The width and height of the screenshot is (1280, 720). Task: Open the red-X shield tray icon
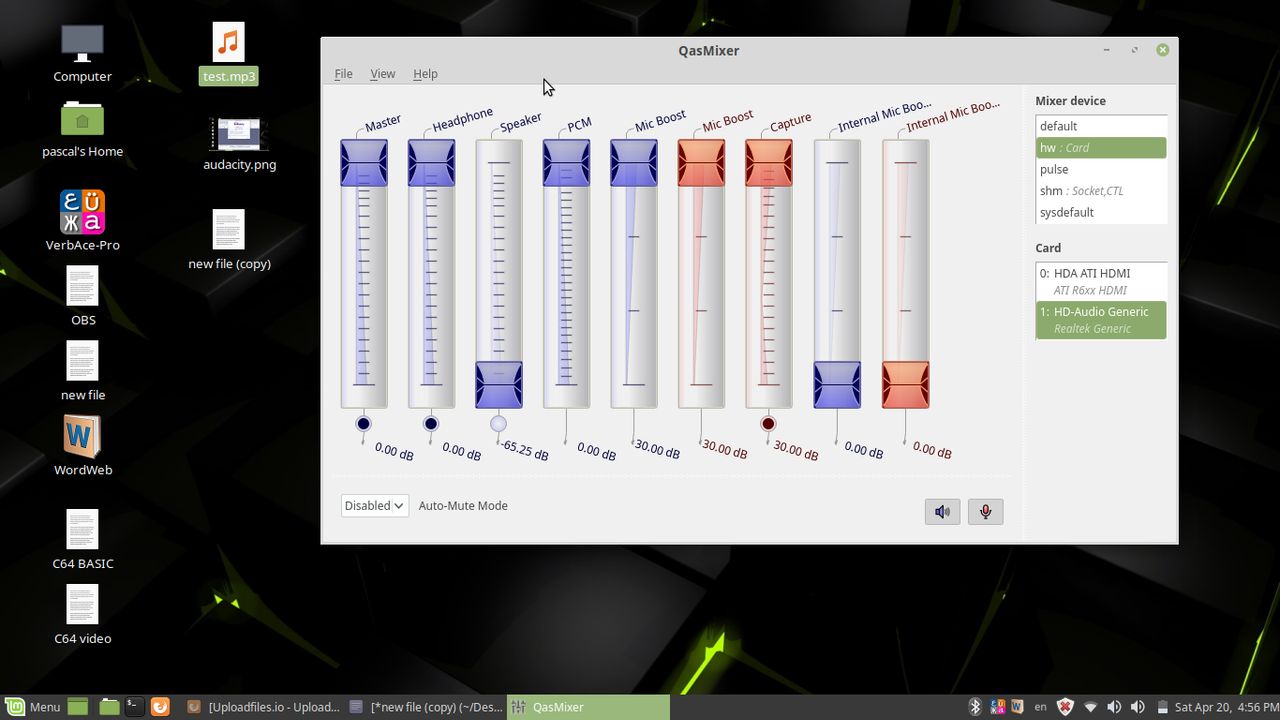(x=1066, y=707)
